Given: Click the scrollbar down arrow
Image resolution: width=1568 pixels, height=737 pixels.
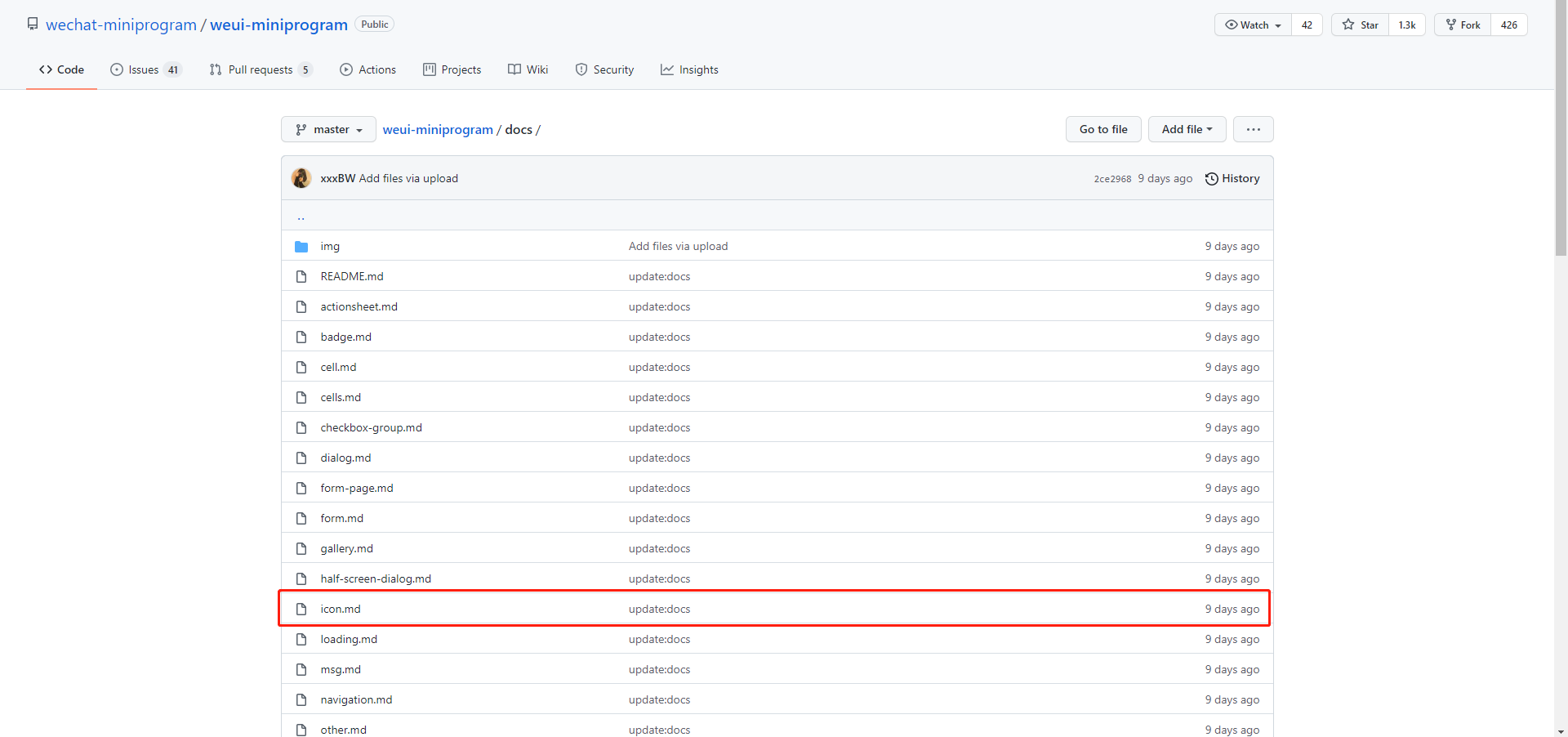Looking at the screenshot, I should tap(1561, 731).
